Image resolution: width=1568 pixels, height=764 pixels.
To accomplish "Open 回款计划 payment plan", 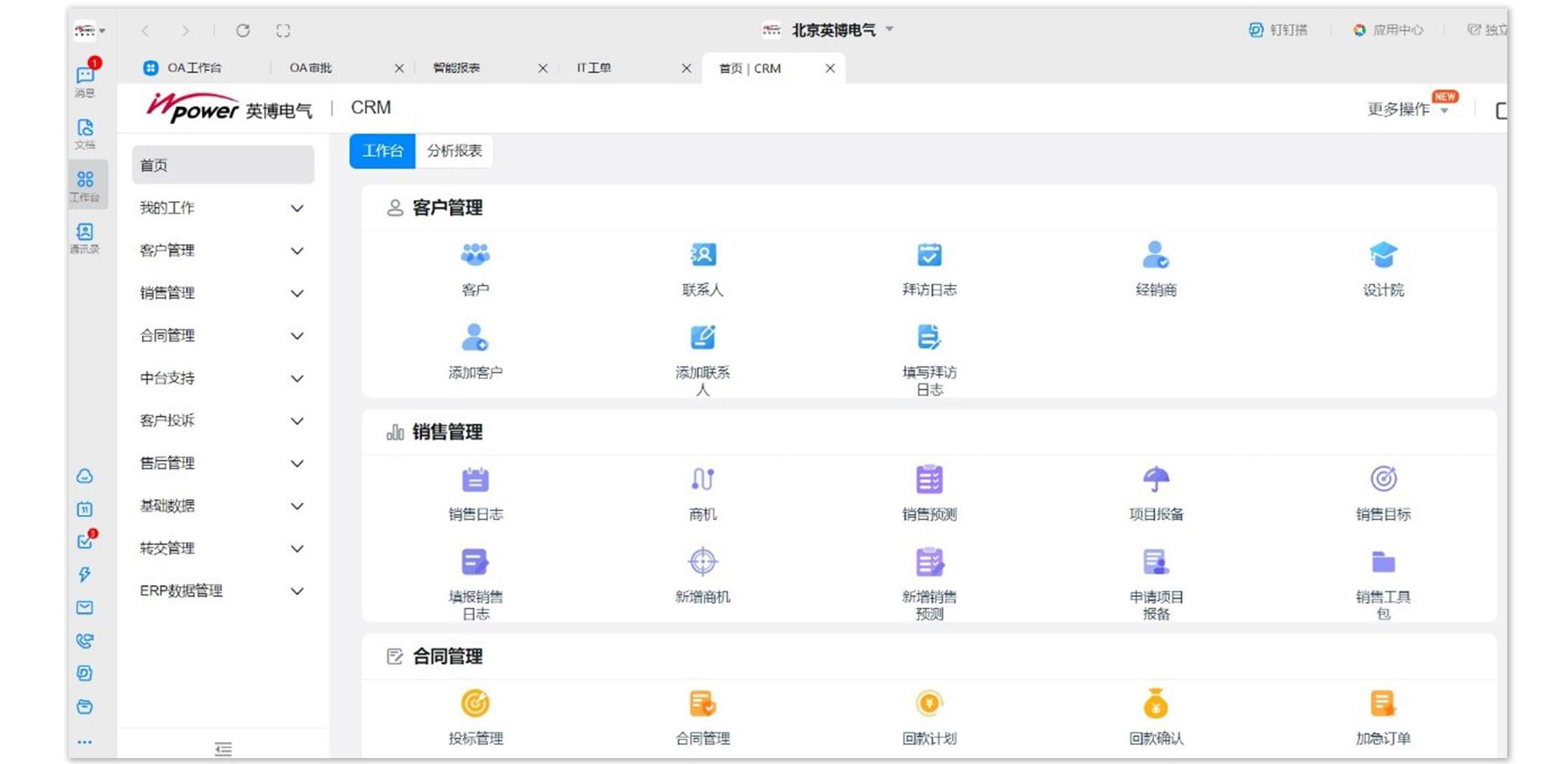I will pyautogui.click(x=929, y=718).
